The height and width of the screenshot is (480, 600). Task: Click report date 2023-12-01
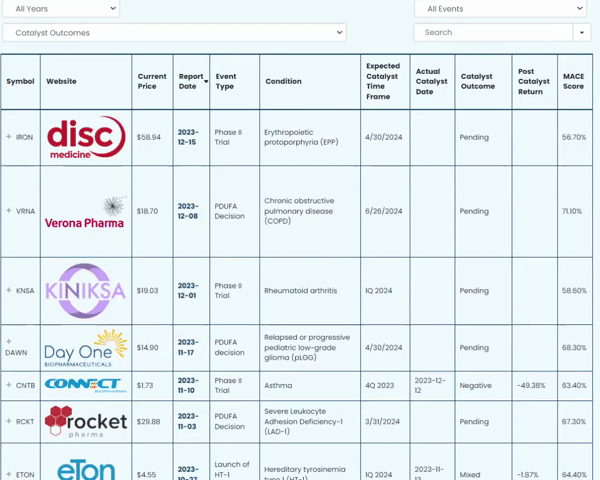click(x=188, y=291)
